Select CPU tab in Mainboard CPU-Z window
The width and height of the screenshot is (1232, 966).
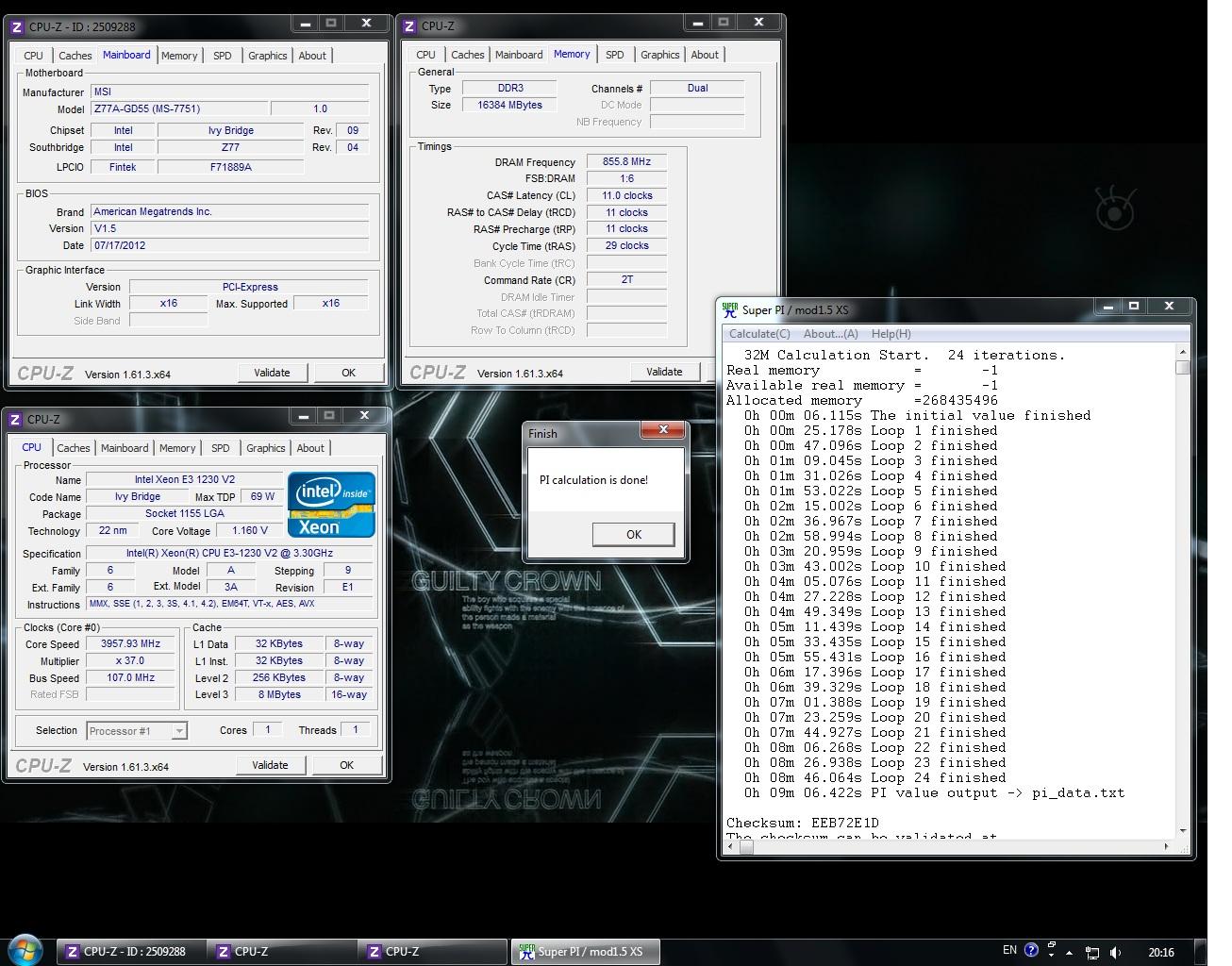click(x=34, y=56)
